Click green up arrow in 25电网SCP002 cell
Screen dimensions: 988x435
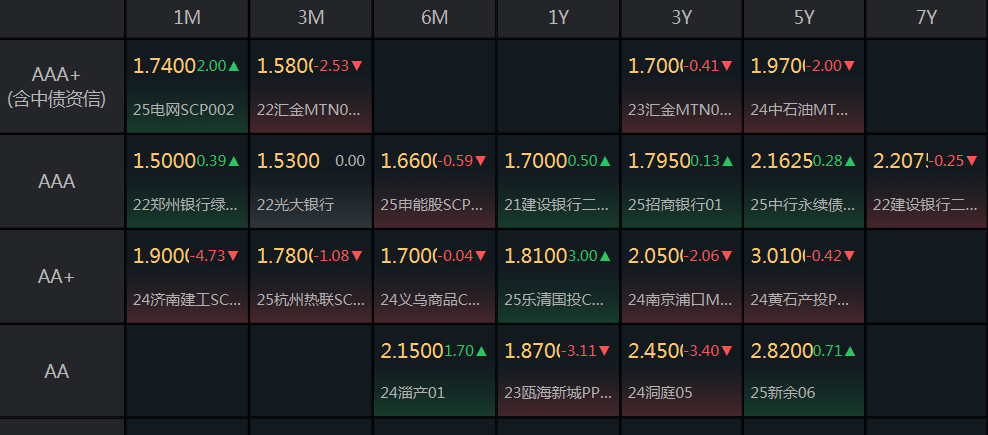coord(234,66)
